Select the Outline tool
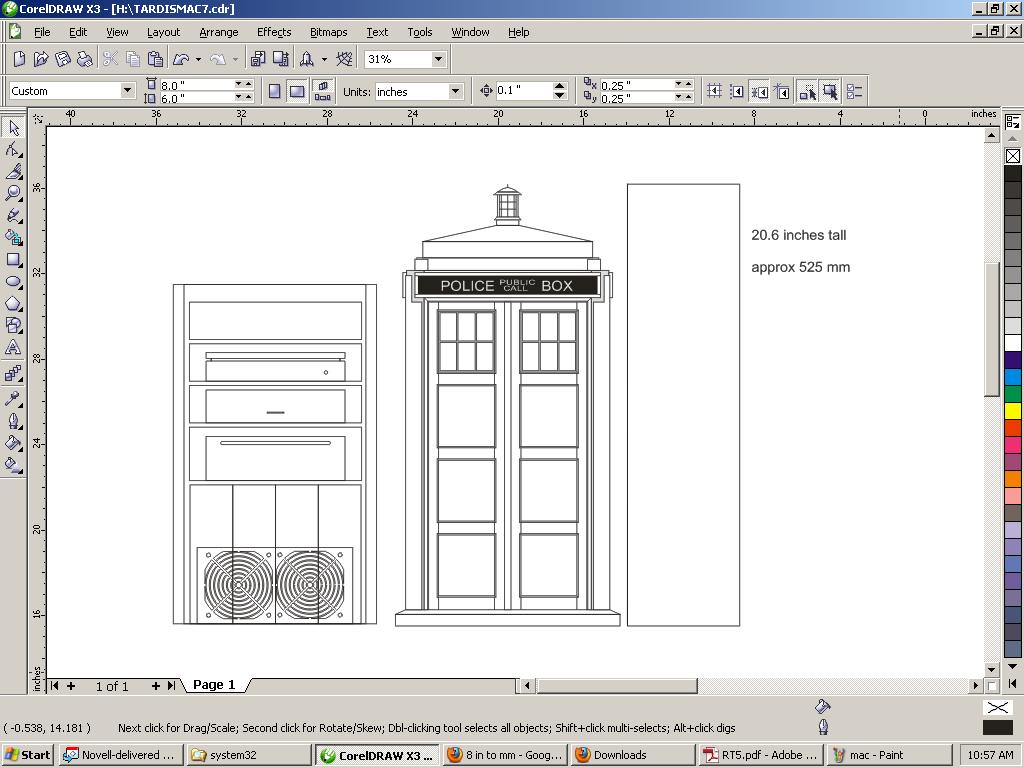1024x768 pixels. point(13,421)
